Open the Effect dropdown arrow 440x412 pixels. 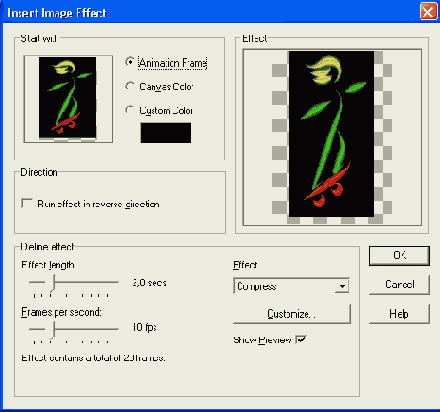coord(342,286)
